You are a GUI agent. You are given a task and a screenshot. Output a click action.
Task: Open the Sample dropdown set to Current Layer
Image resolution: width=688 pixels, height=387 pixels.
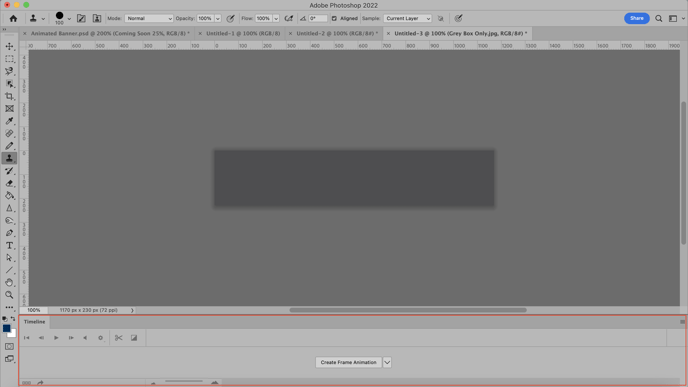408,18
